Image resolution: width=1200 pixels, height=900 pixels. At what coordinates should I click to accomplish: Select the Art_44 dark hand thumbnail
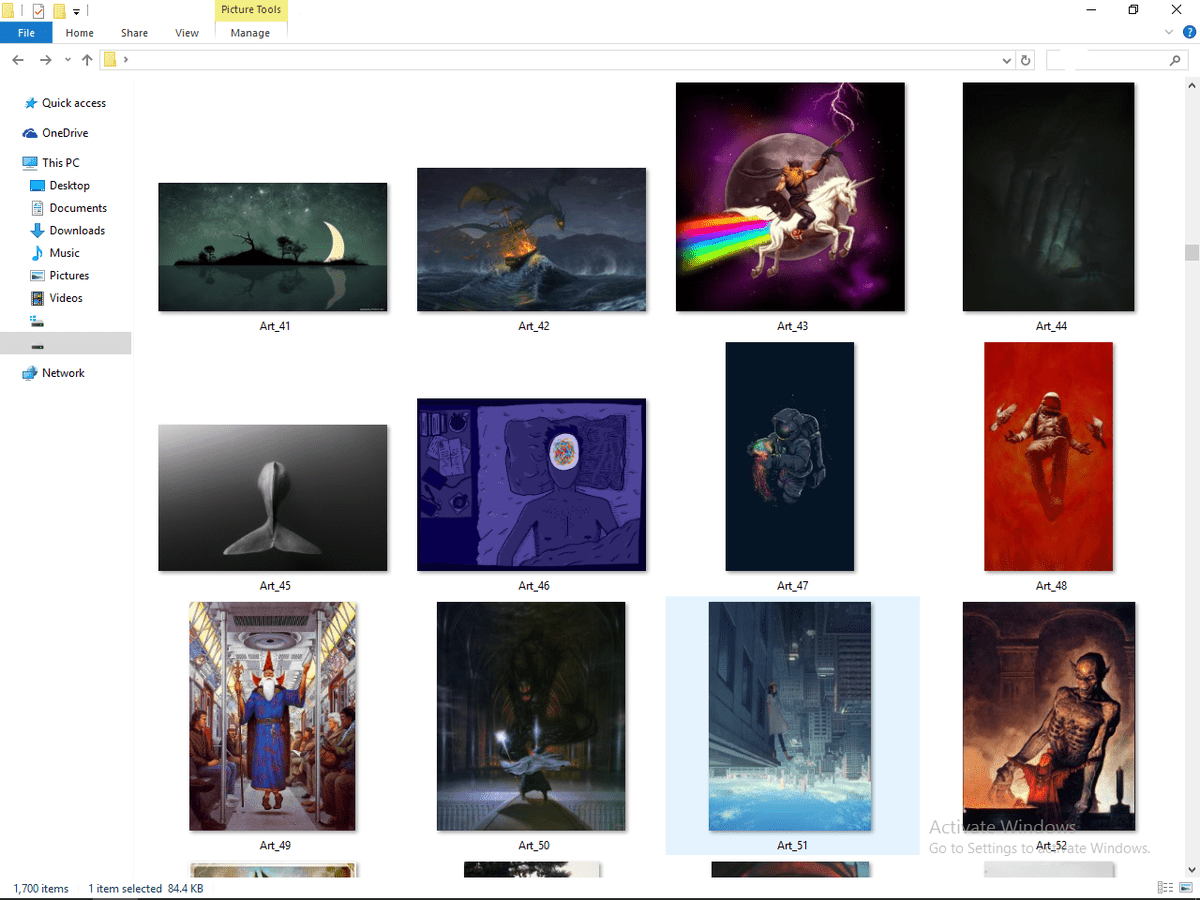[1048, 197]
